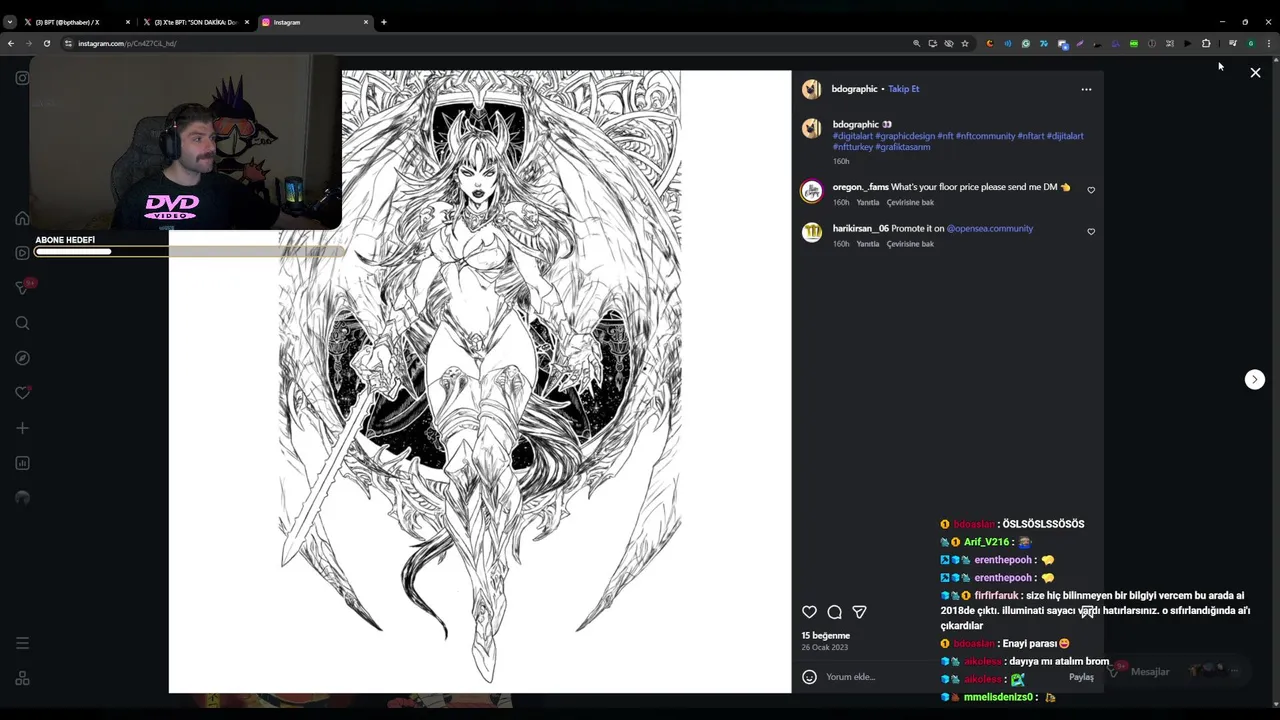Image resolution: width=1280 pixels, height=720 pixels.
Task: Open Chrome extensions puzzle icon
Action: 1206,43
